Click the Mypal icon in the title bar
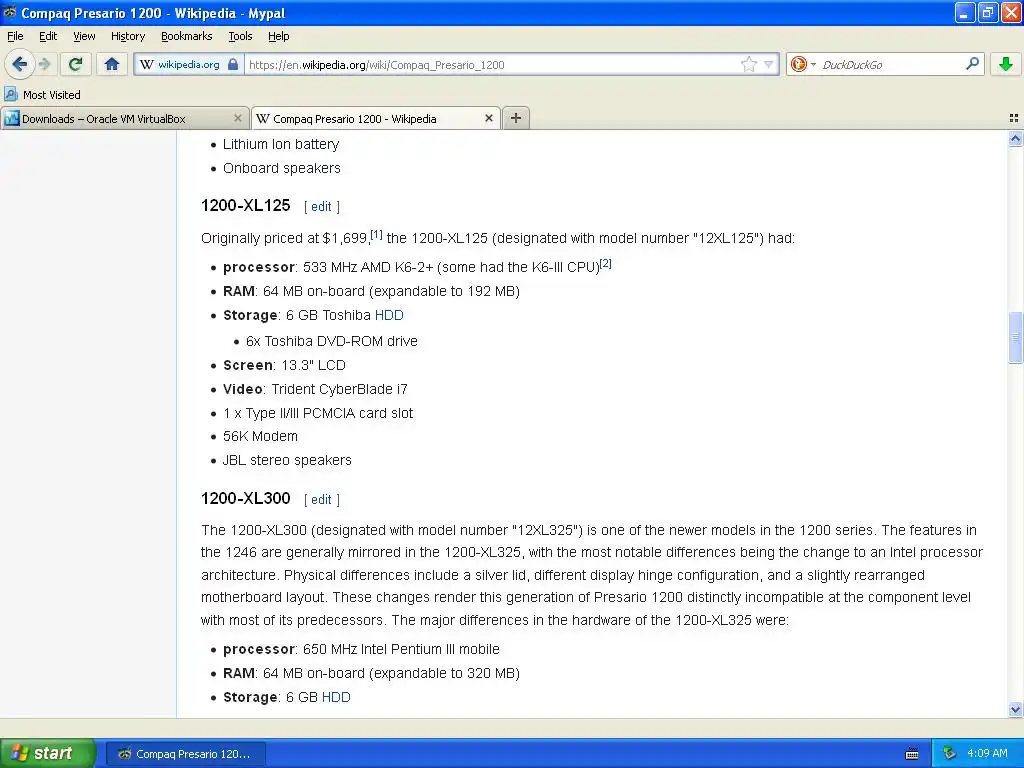Image resolution: width=1024 pixels, height=768 pixels. pos(9,12)
